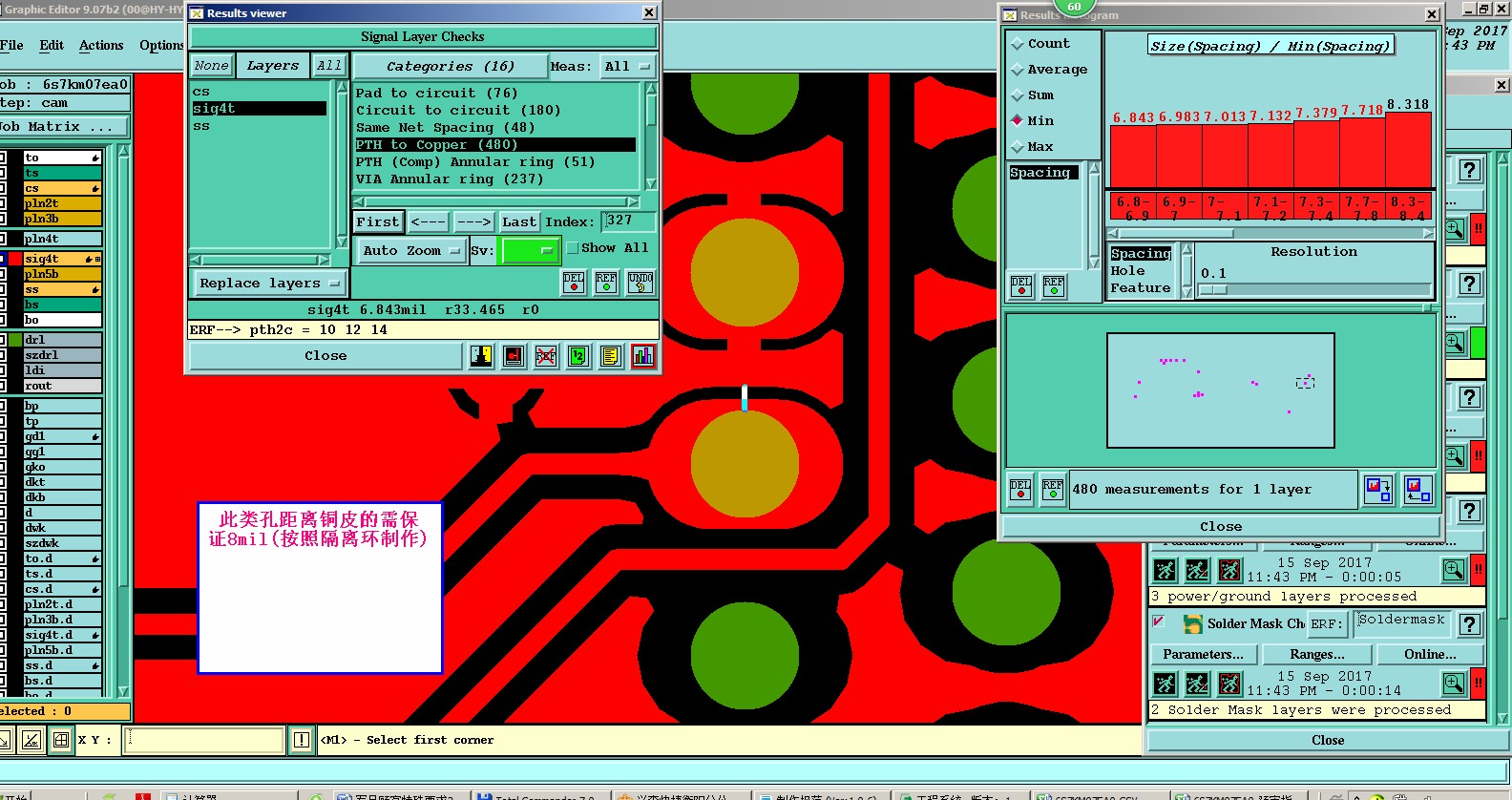Select the Max radio option
The width and height of the screenshot is (1512, 800).
coord(1017,147)
